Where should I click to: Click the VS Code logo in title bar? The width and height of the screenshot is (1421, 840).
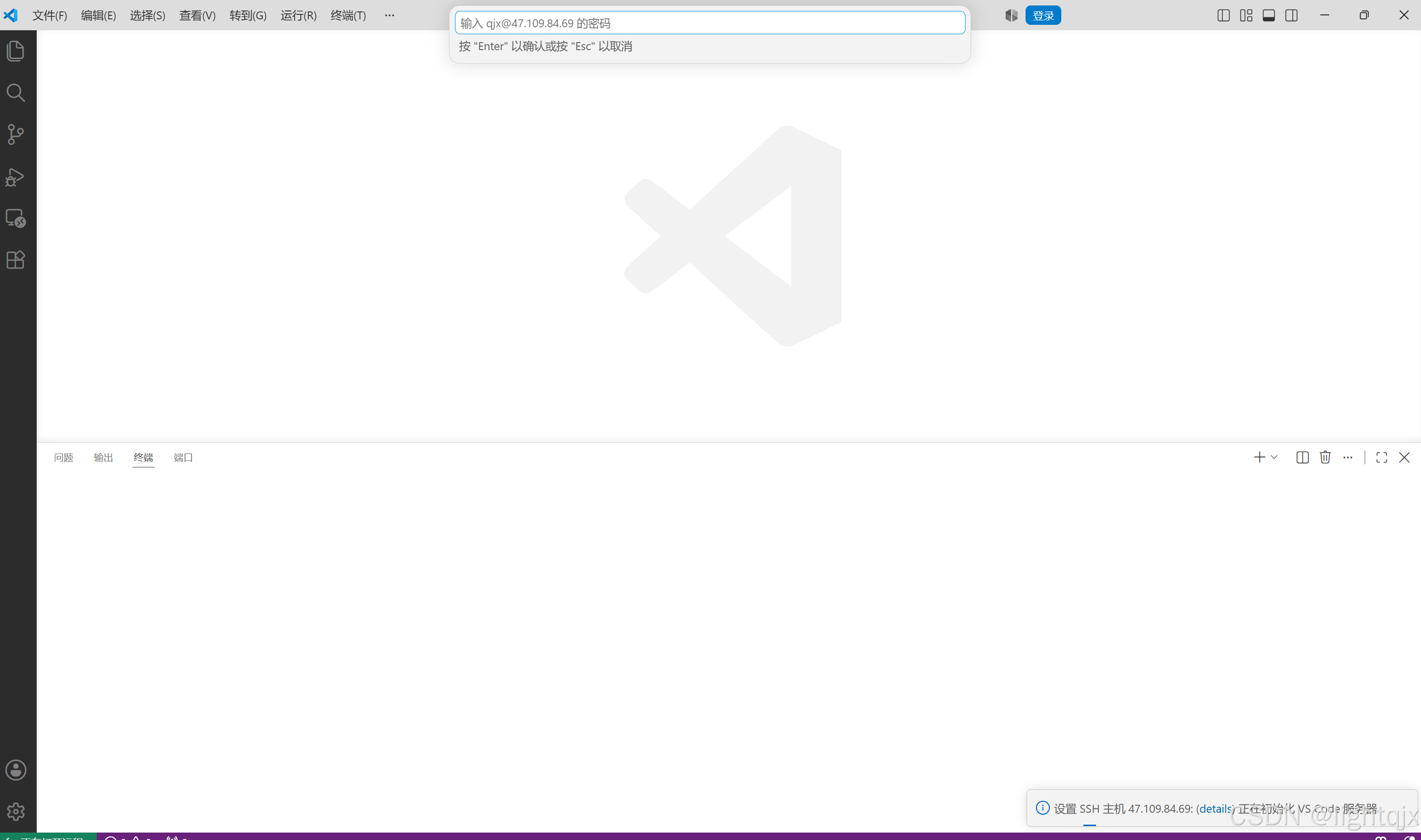(x=11, y=15)
